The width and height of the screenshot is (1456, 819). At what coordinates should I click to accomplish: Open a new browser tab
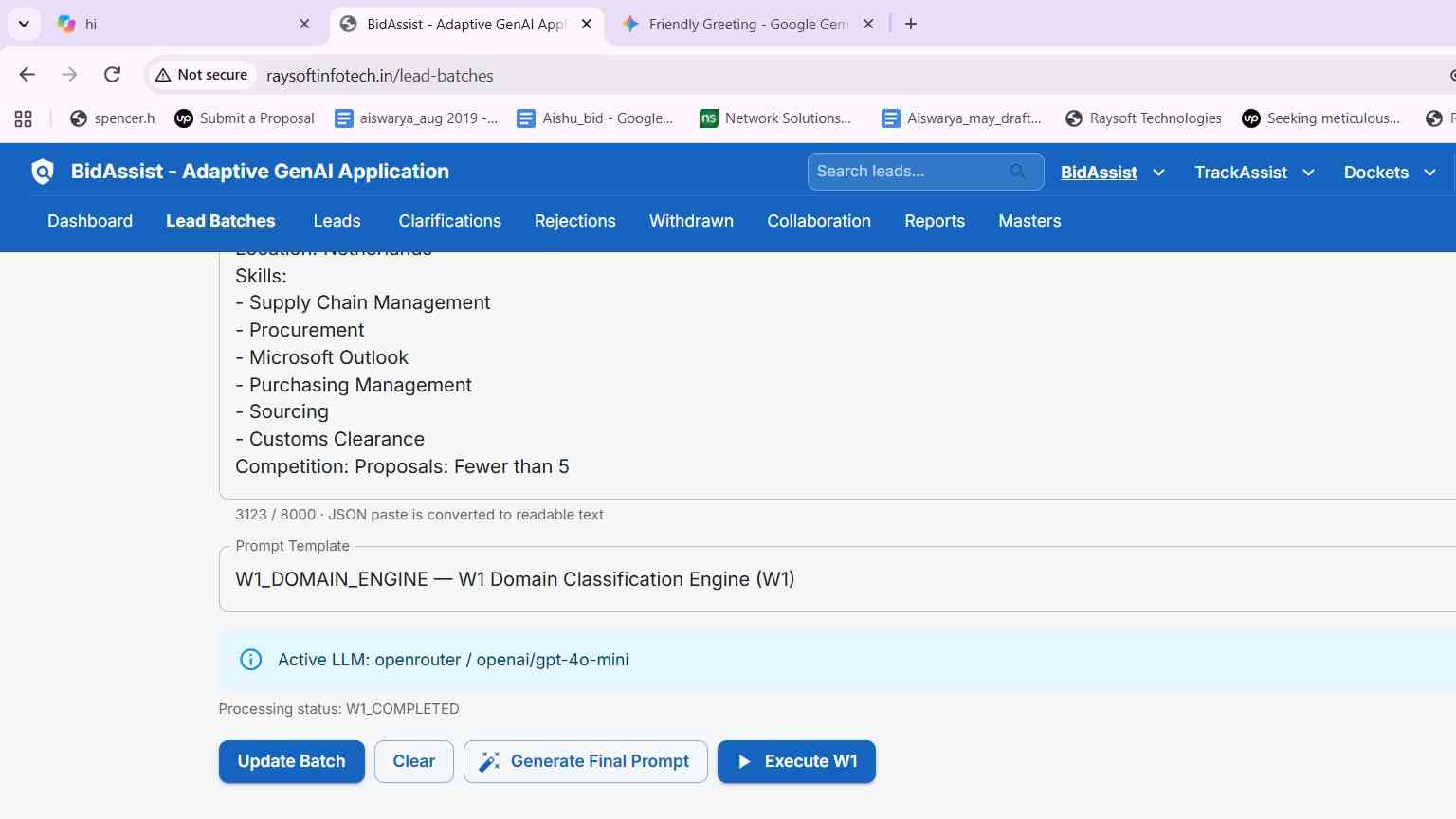pos(911,24)
